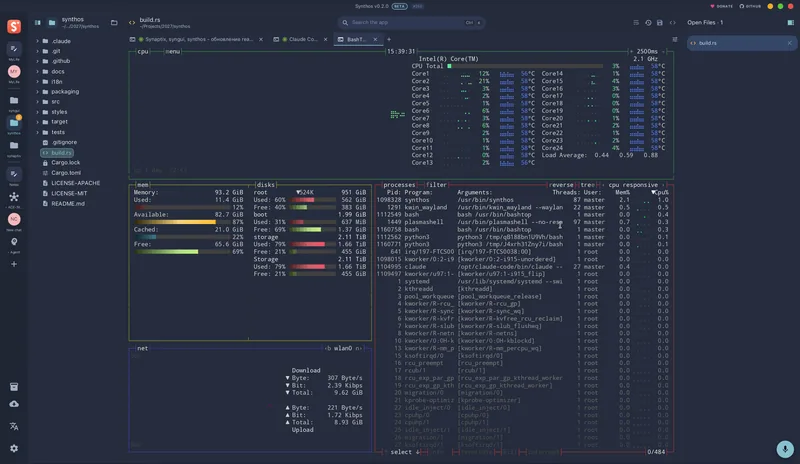Open the MY avatar in sidebar
The width and height of the screenshot is (800, 464).
click(x=14, y=71)
